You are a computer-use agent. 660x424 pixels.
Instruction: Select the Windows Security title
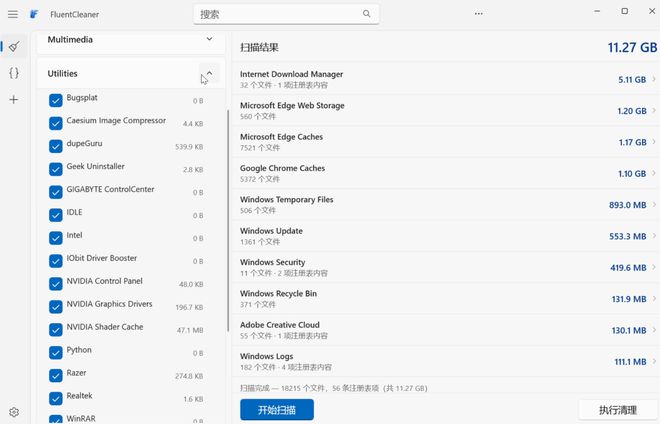(273, 262)
